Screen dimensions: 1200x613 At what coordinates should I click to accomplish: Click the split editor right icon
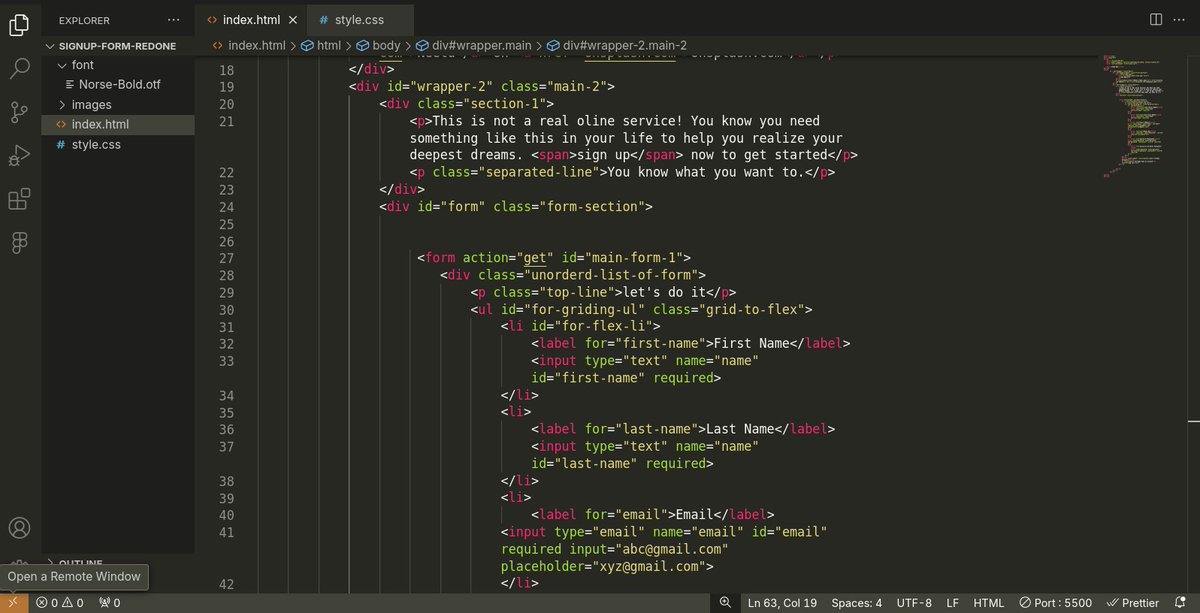pyautogui.click(x=1156, y=20)
